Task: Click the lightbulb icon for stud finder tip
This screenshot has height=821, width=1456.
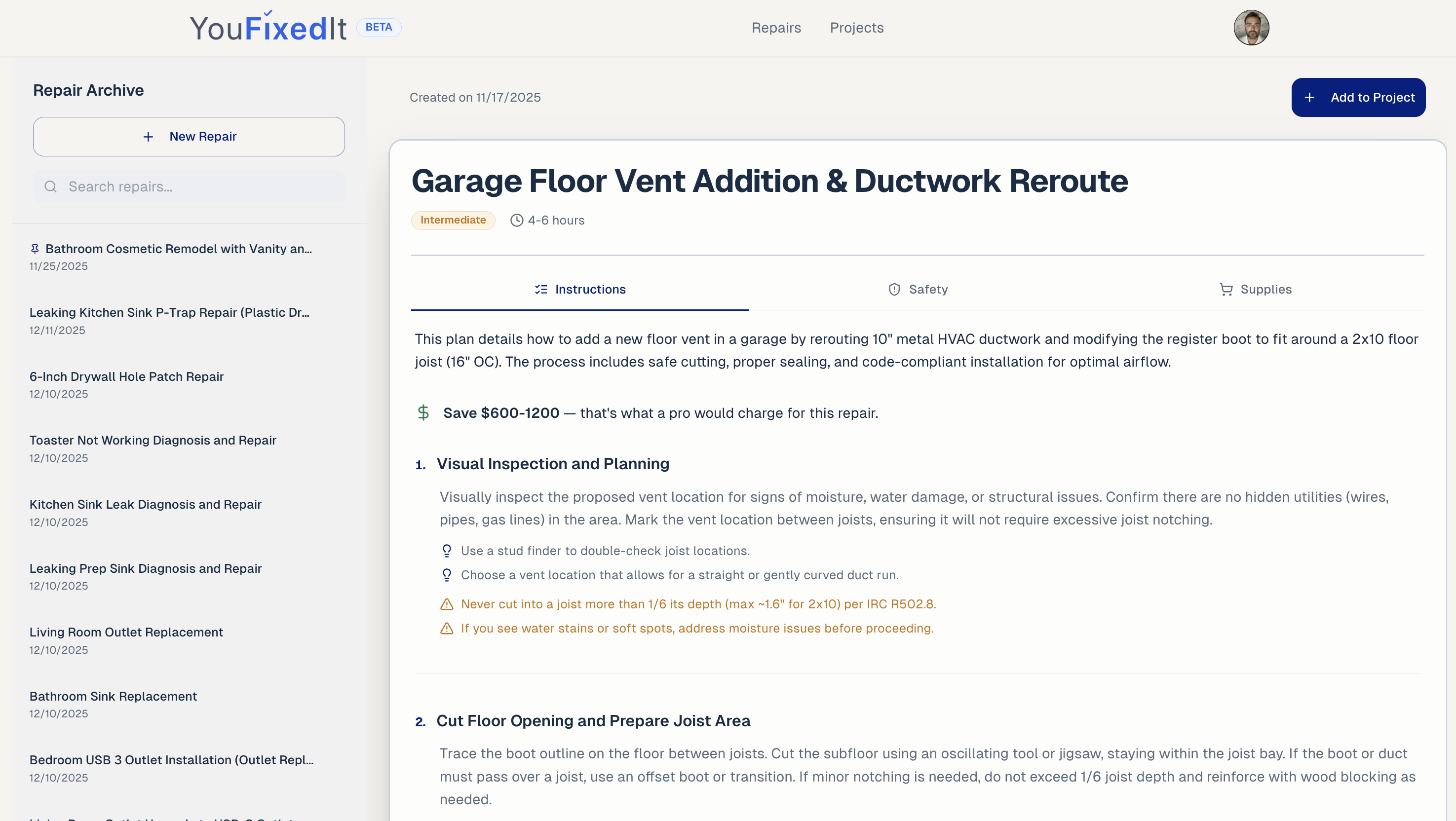Action: [447, 550]
